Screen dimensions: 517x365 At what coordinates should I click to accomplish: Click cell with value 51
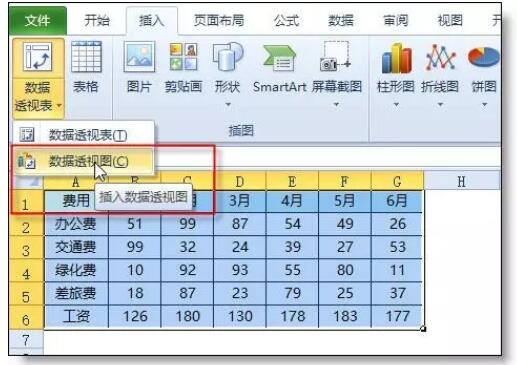(x=135, y=224)
